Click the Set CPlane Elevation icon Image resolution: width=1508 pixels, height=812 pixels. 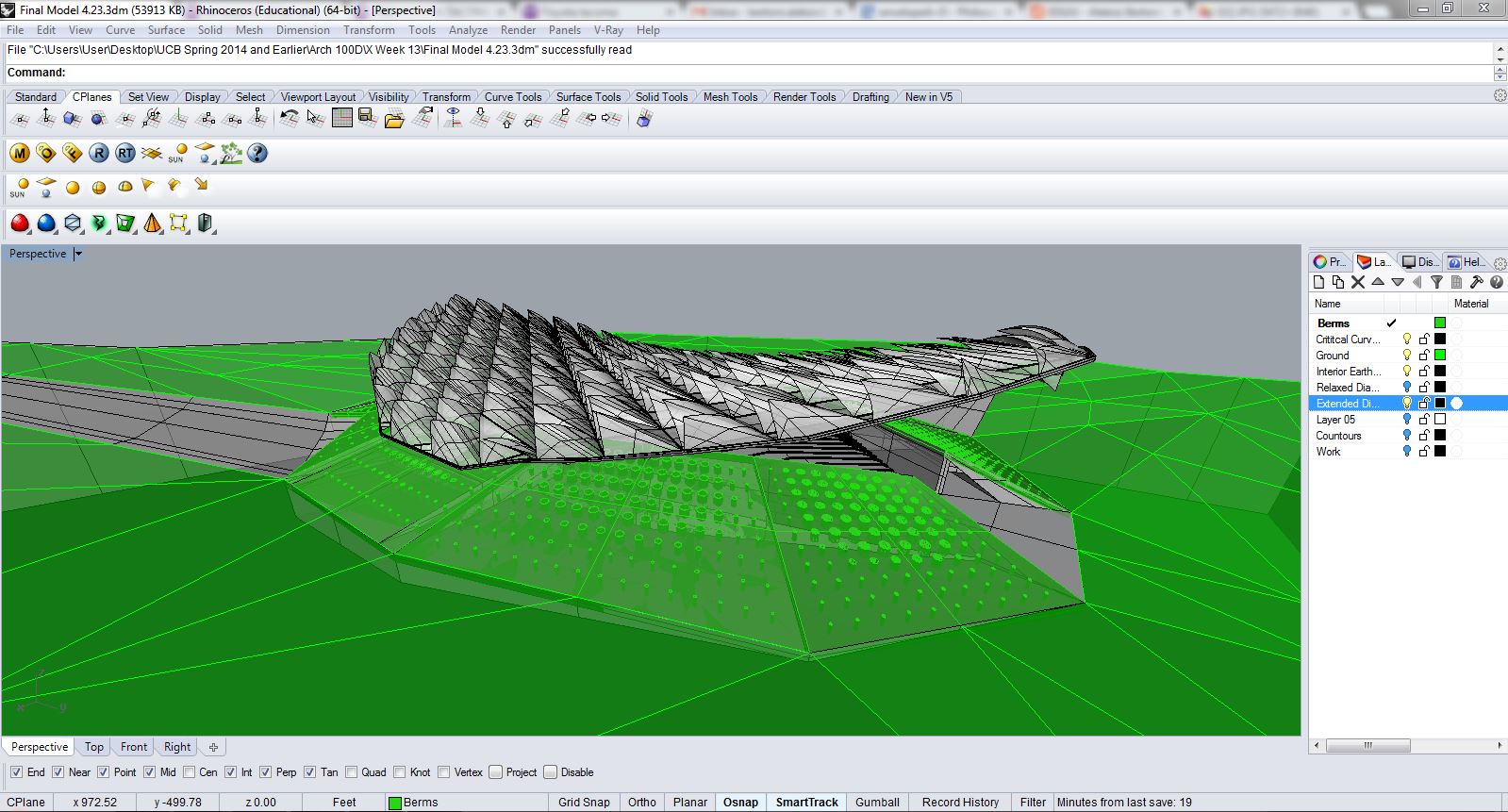click(45, 119)
